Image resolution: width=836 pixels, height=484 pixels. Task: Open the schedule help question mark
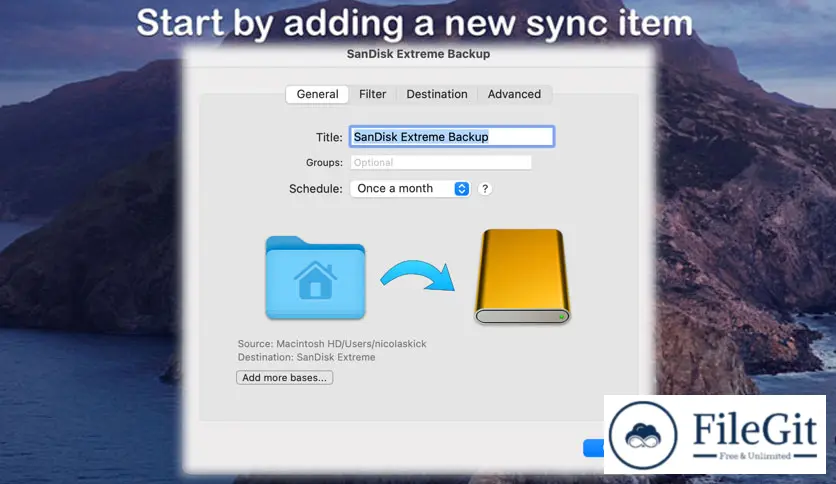(485, 189)
